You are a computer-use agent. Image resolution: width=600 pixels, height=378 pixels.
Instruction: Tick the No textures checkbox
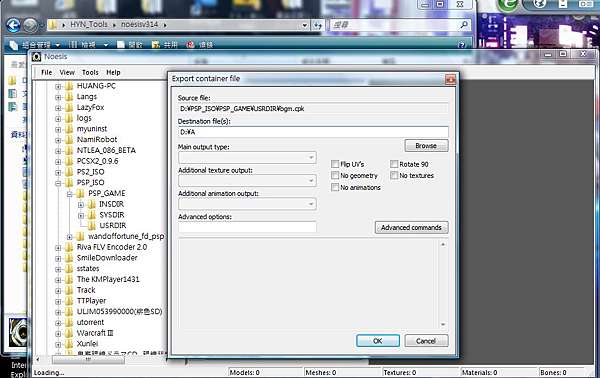point(394,176)
